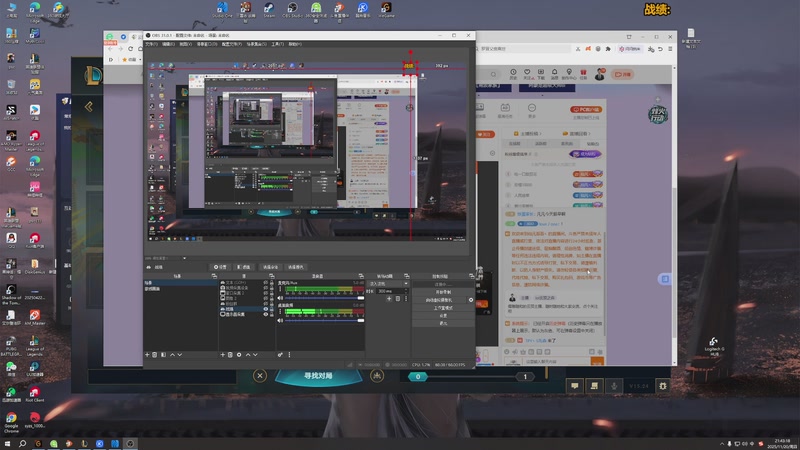
Task: Click the Windows Start button
Action: [x=7, y=444]
